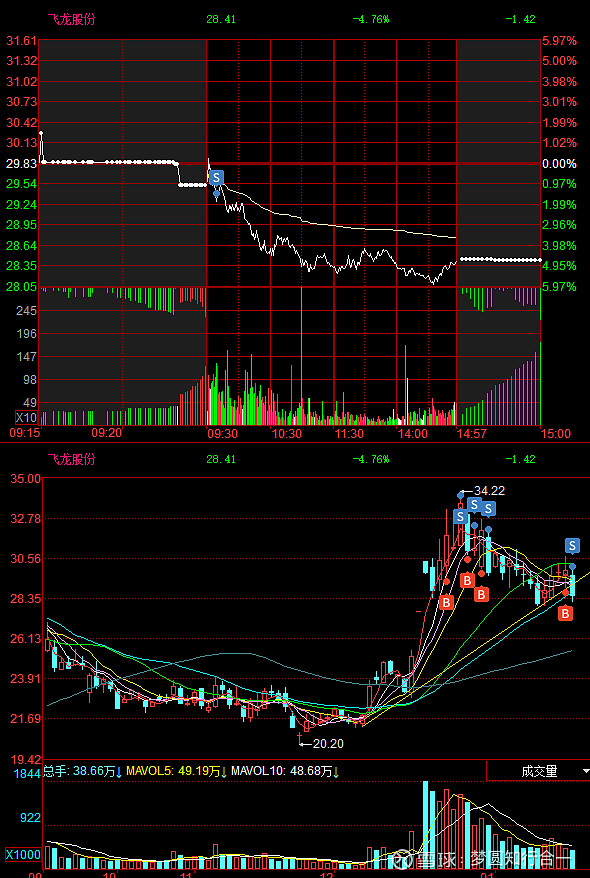Click 飞龙股份 title above the intraday chart
Viewport: 590px width, 878px height.
(x=71, y=19)
